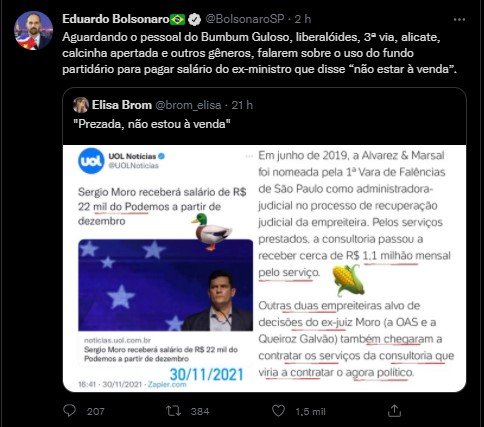Image resolution: width=484 pixels, height=427 pixels.
Task: Click the 384 retweets count
Action: pyautogui.click(x=200, y=412)
